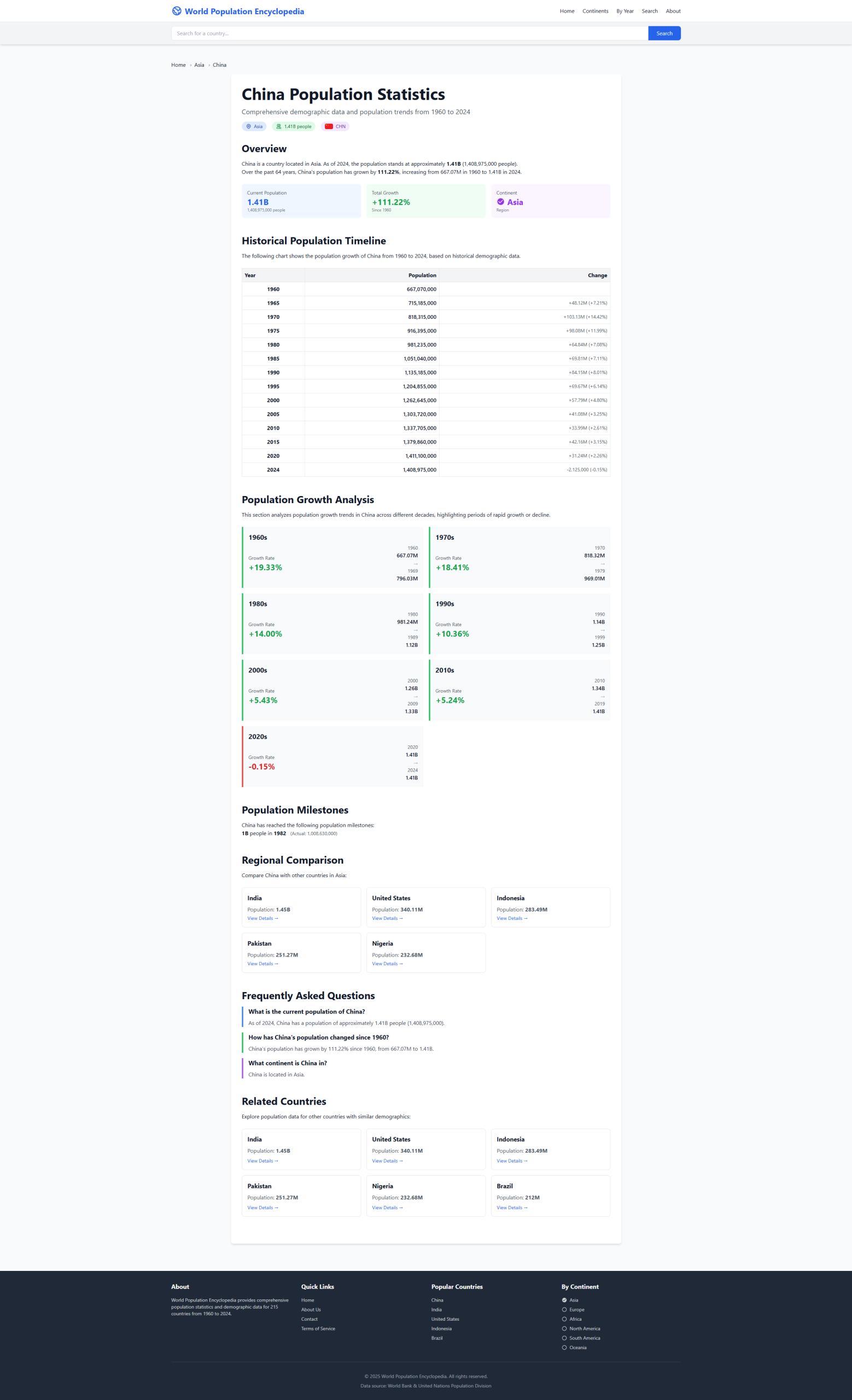Click the Asia breadcrumb link
This screenshot has height=1400, width=852.
[199, 65]
